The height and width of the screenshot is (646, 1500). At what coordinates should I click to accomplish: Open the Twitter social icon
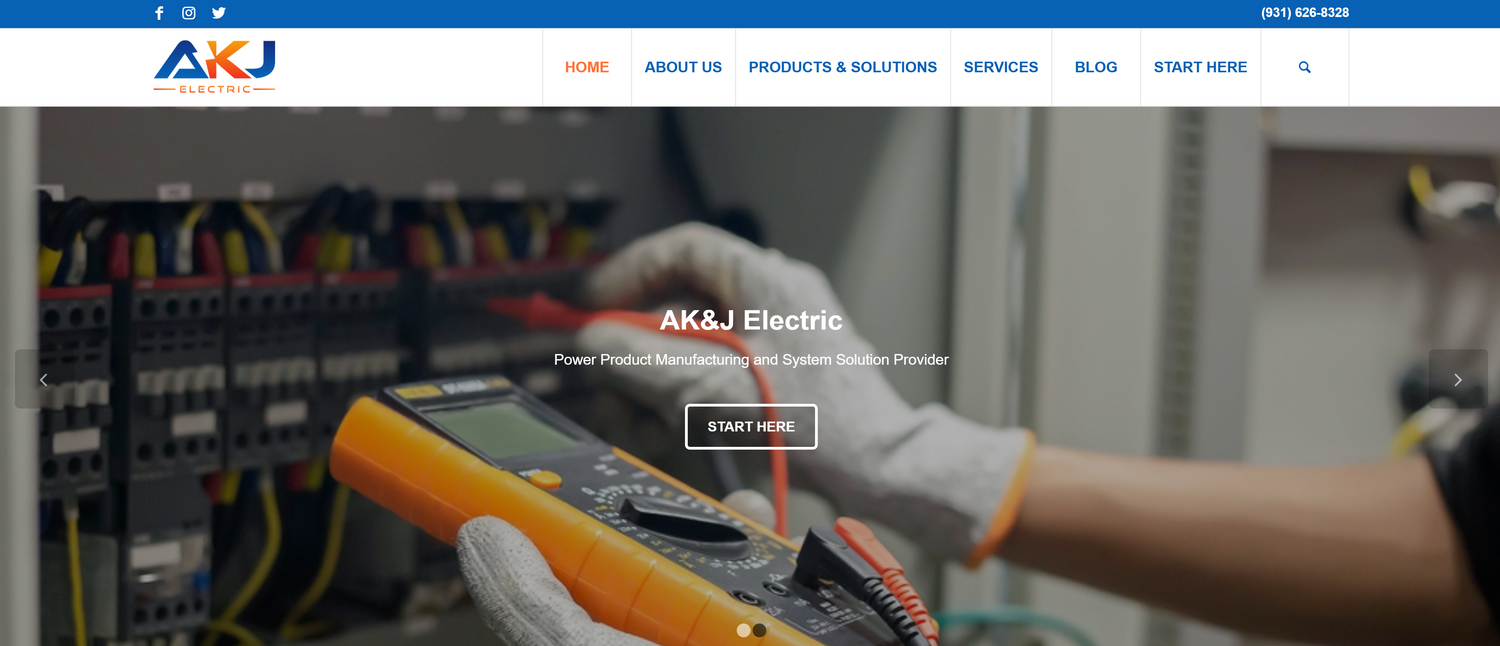coord(219,13)
